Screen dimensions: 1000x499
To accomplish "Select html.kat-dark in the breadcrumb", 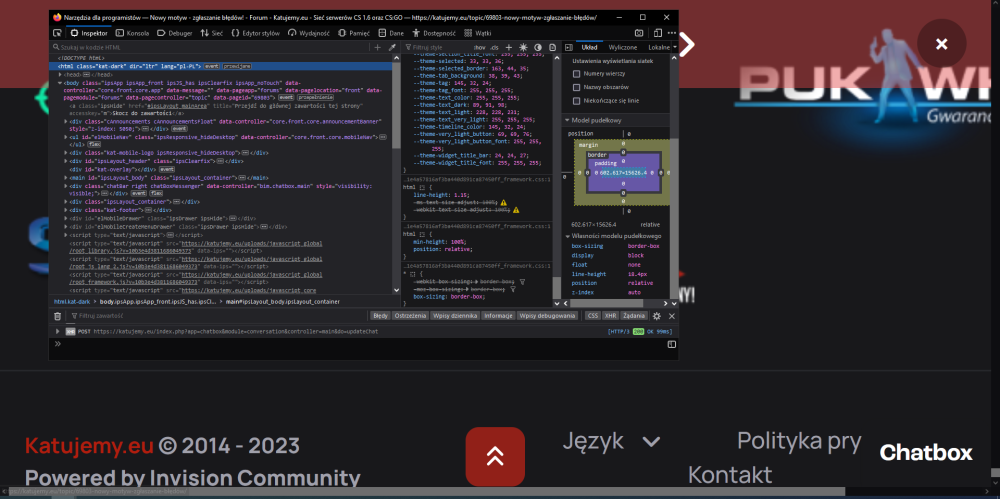I will 70,301.
